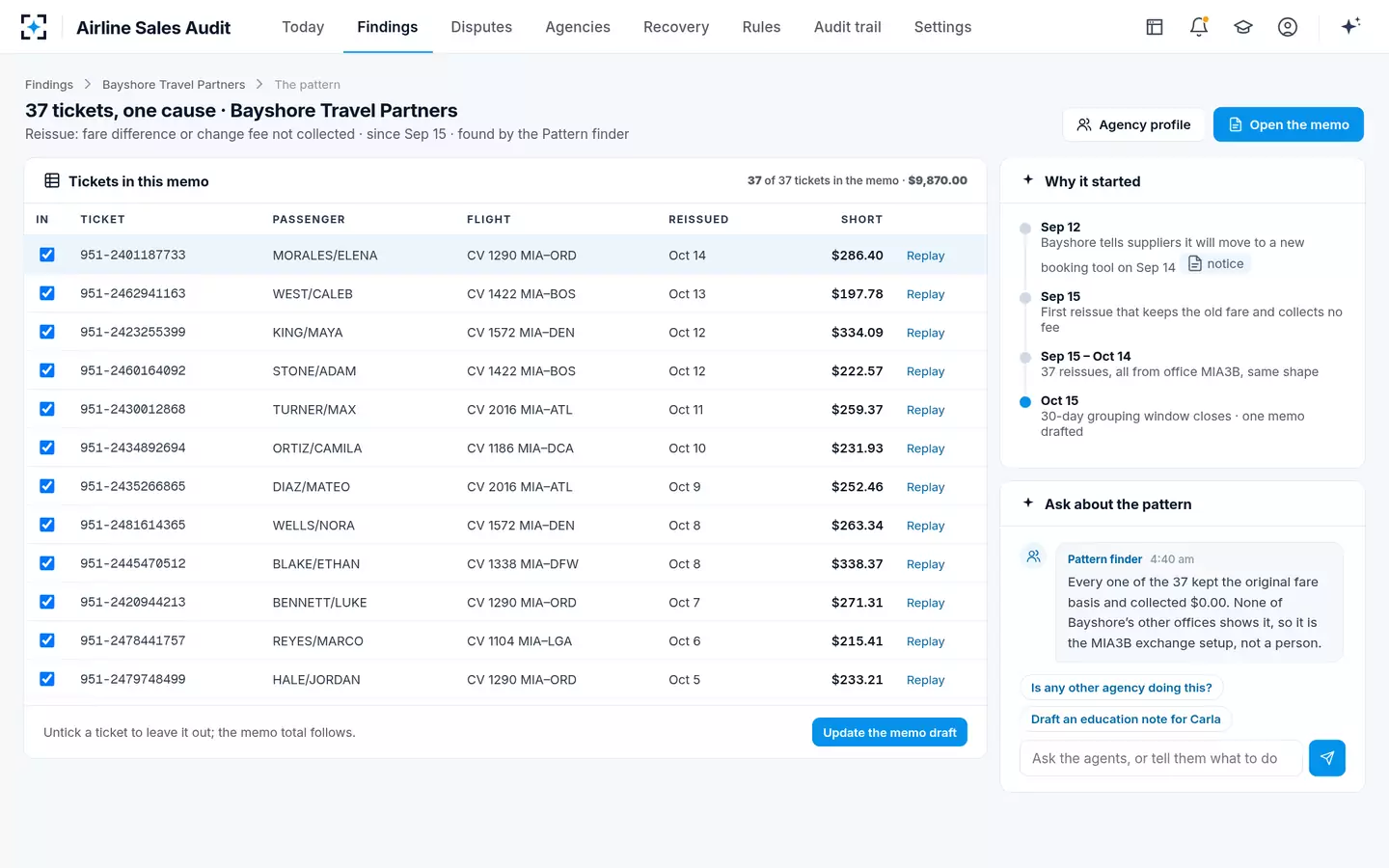Untick the HALE/JORDAN ticket checkbox
The image size is (1389, 868).
(47, 679)
